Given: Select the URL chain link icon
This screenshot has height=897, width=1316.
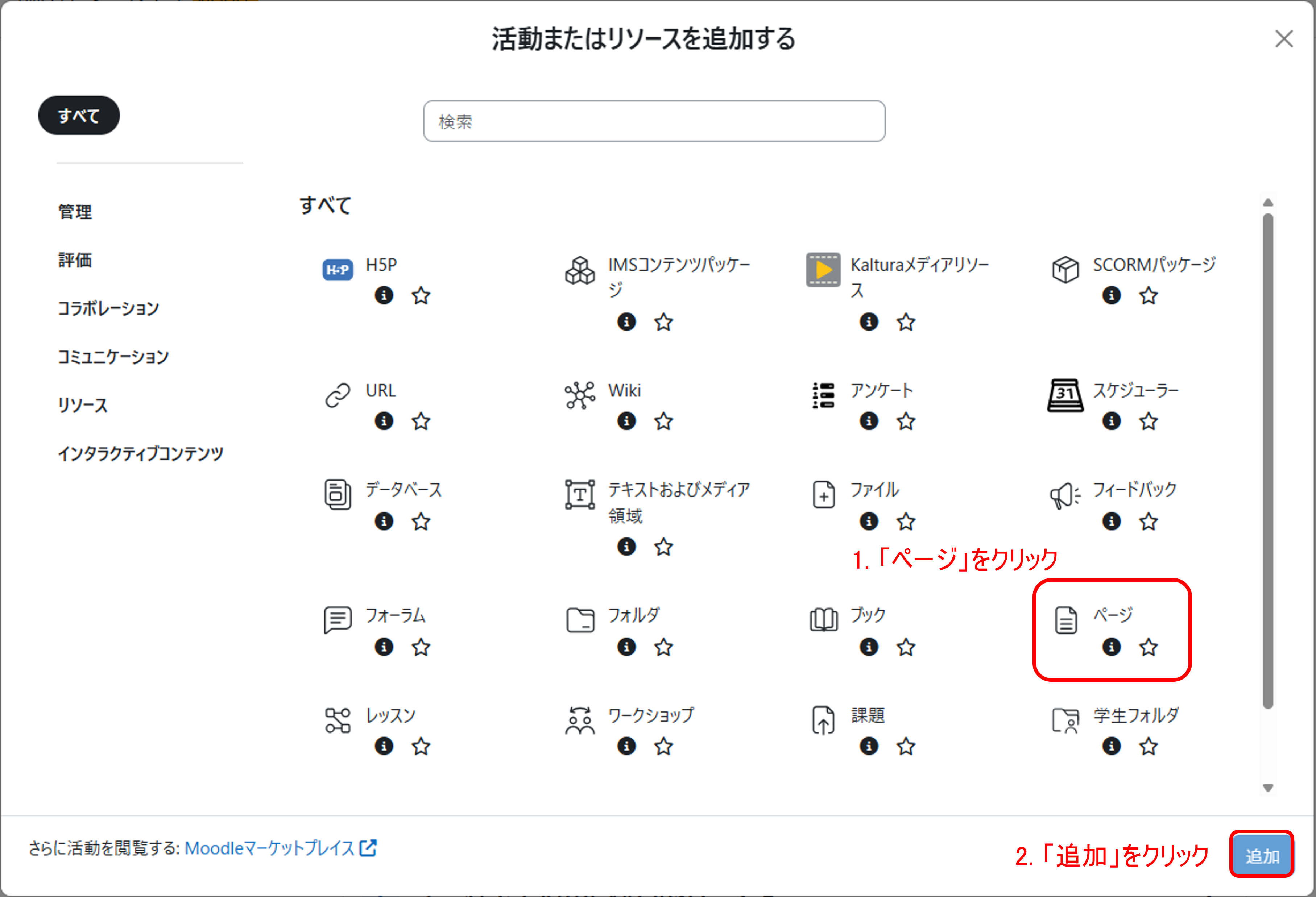Looking at the screenshot, I should [x=338, y=395].
